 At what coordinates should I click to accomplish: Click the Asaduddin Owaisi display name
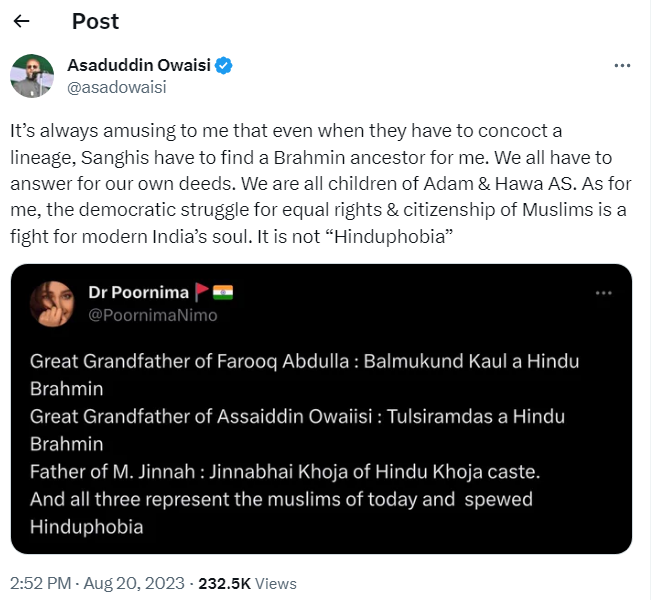(139, 66)
